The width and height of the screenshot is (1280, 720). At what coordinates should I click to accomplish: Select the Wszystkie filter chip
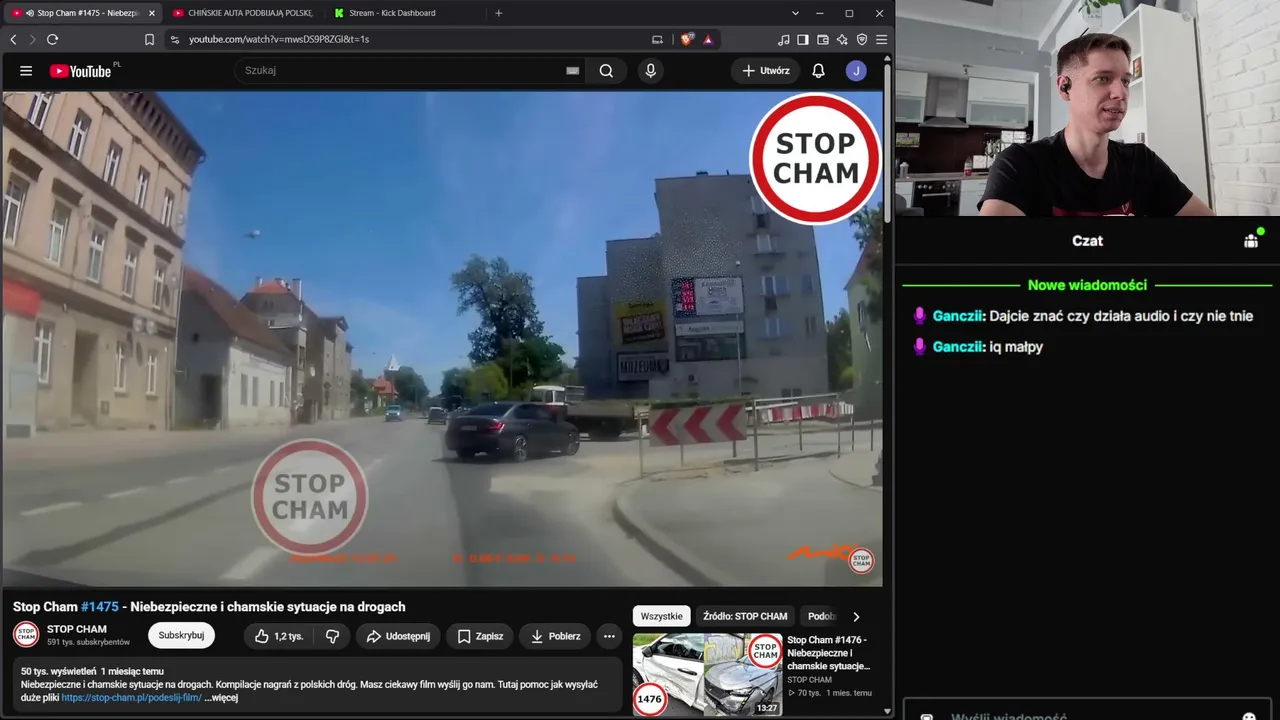(661, 616)
